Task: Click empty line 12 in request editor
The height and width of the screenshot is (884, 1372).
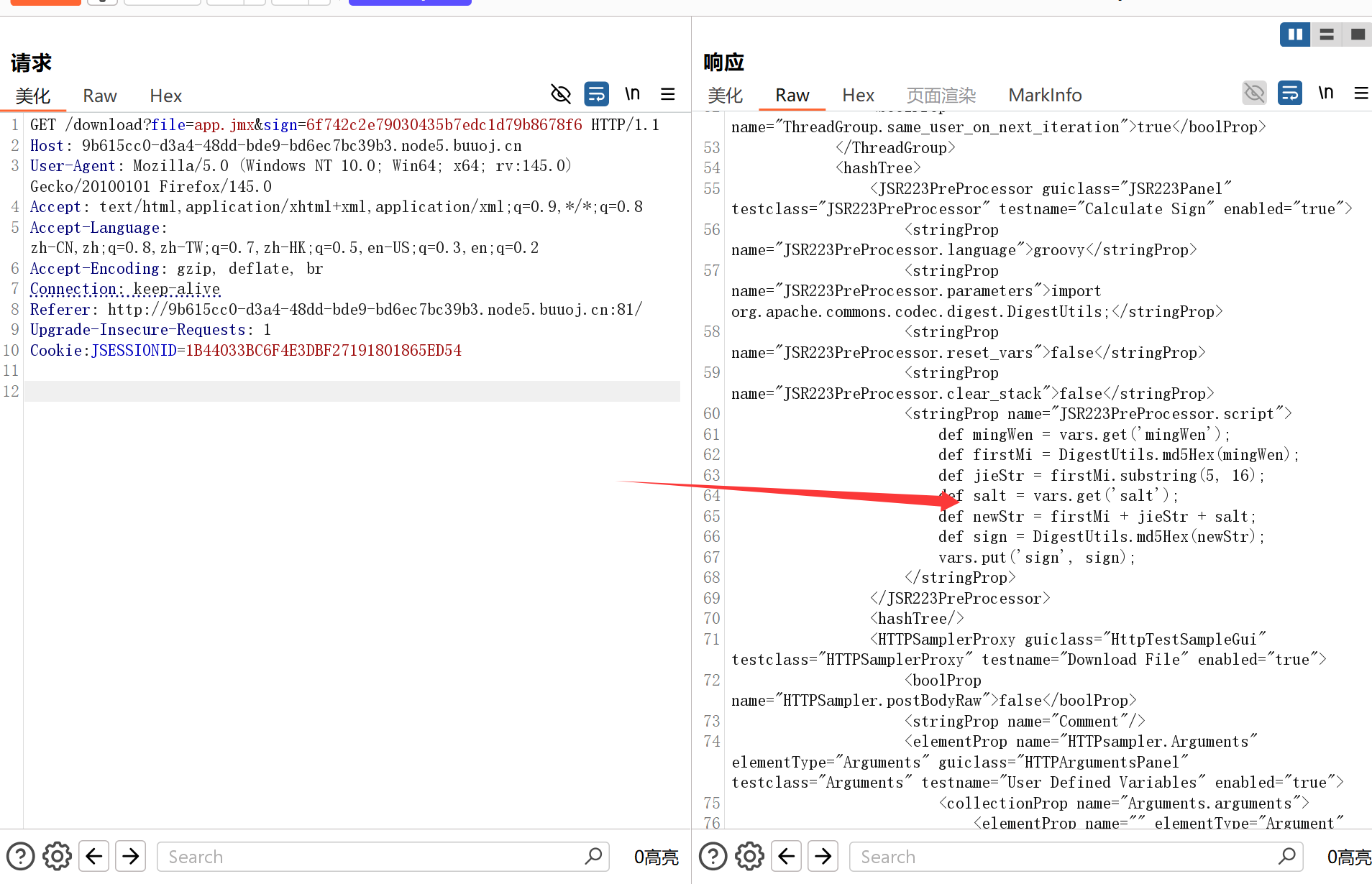Action: tap(352, 392)
